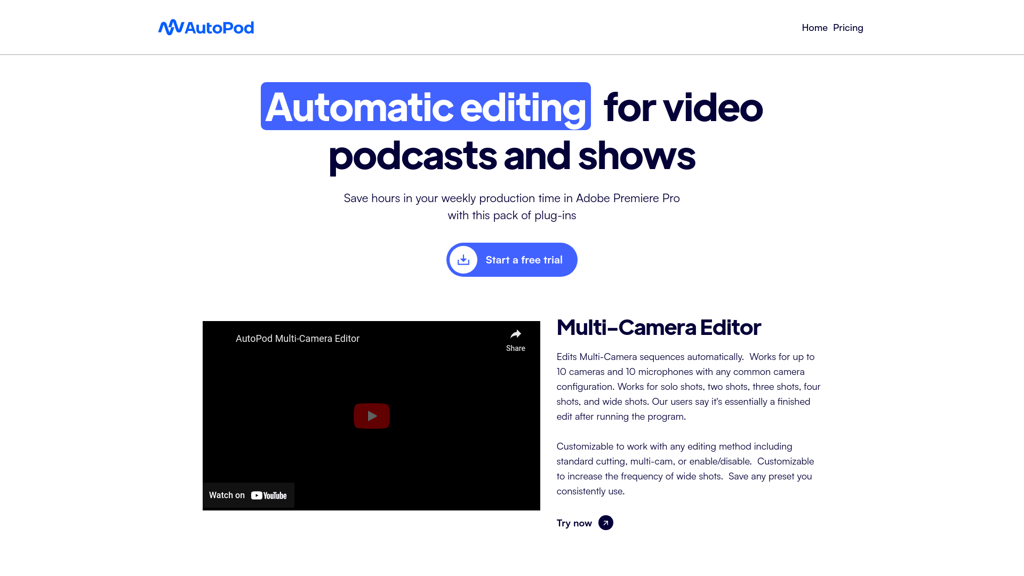The width and height of the screenshot is (1024, 576).
Task: Click the Multi-Camera Editor heading
Action: 658,327
